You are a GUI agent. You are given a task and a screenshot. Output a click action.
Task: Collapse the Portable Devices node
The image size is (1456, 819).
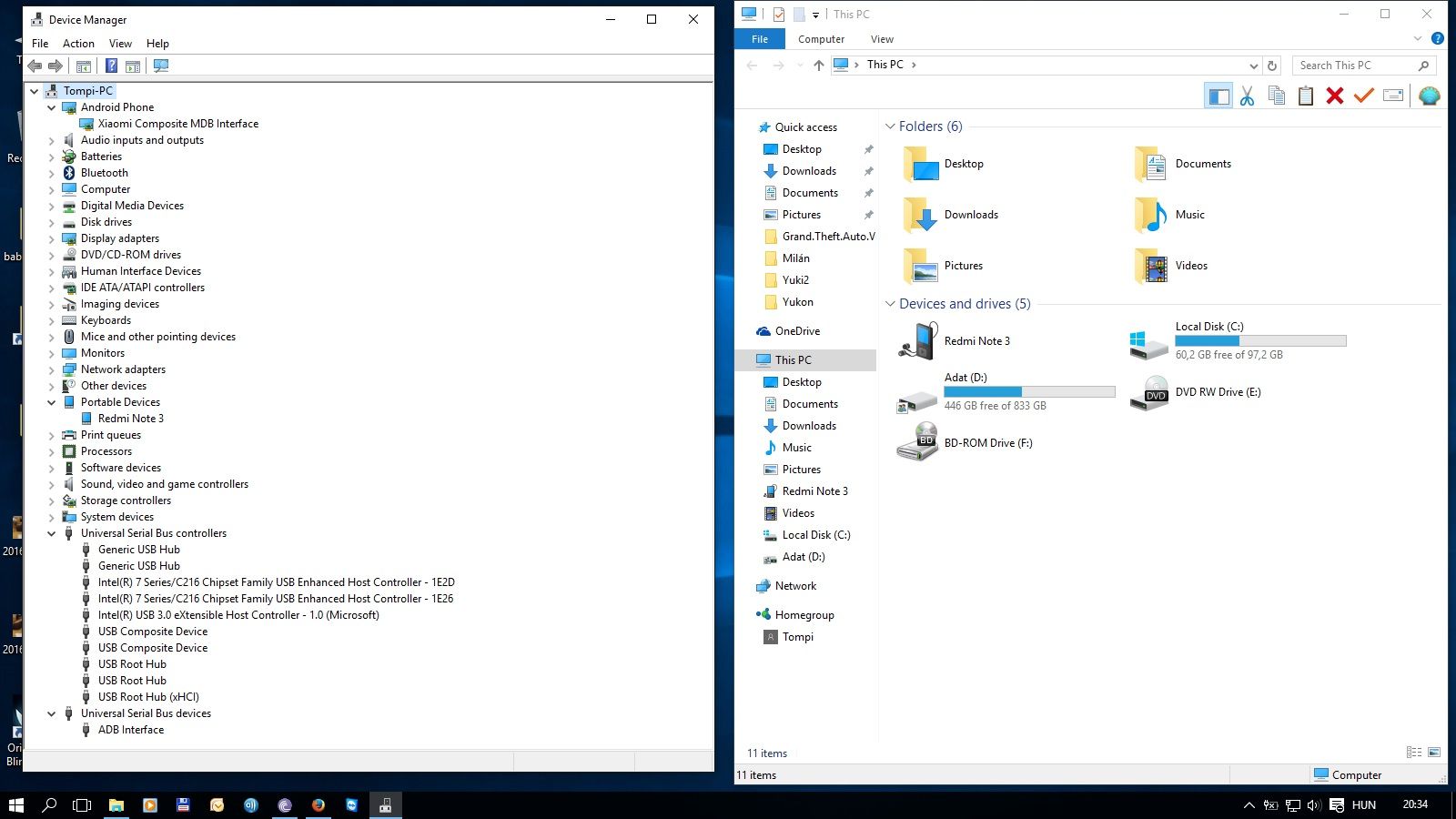point(51,402)
